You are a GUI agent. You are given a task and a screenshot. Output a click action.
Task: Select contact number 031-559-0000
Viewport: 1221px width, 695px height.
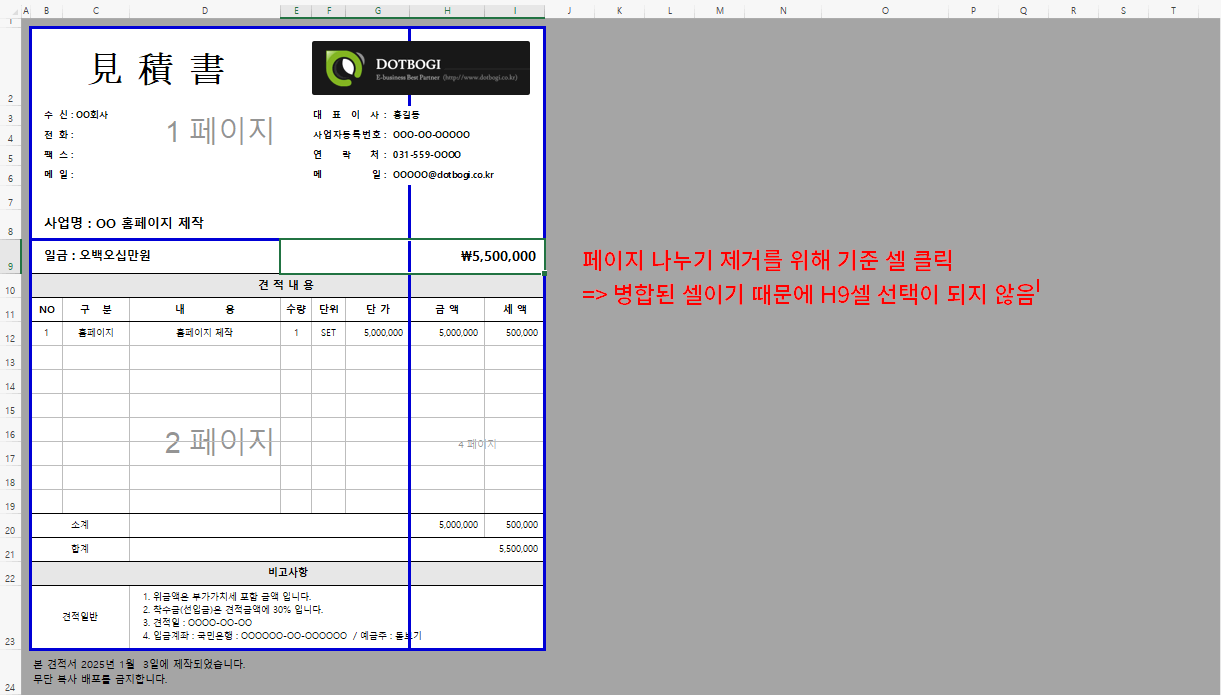click(x=427, y=155)
